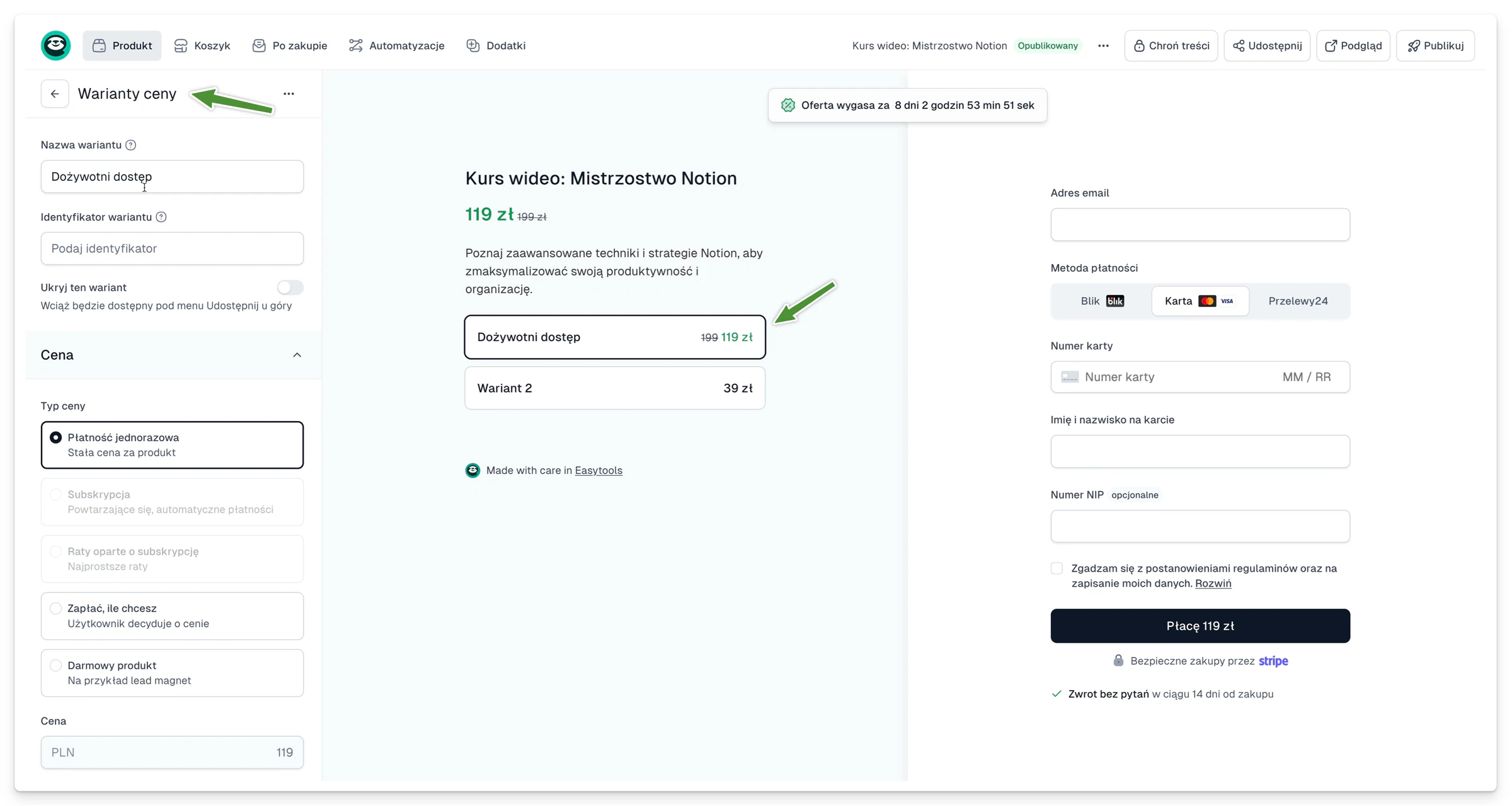Collapse the Cena section

297,355
